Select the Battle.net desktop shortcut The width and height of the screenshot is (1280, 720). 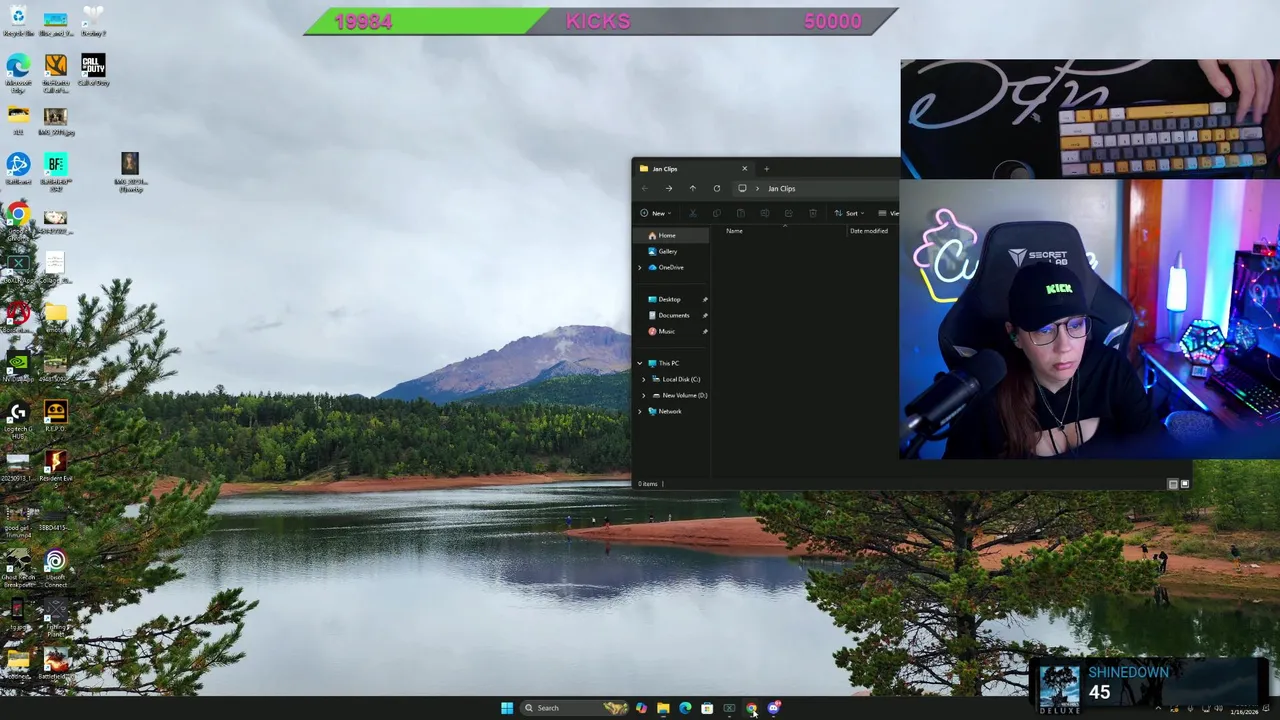click(18, 169)
